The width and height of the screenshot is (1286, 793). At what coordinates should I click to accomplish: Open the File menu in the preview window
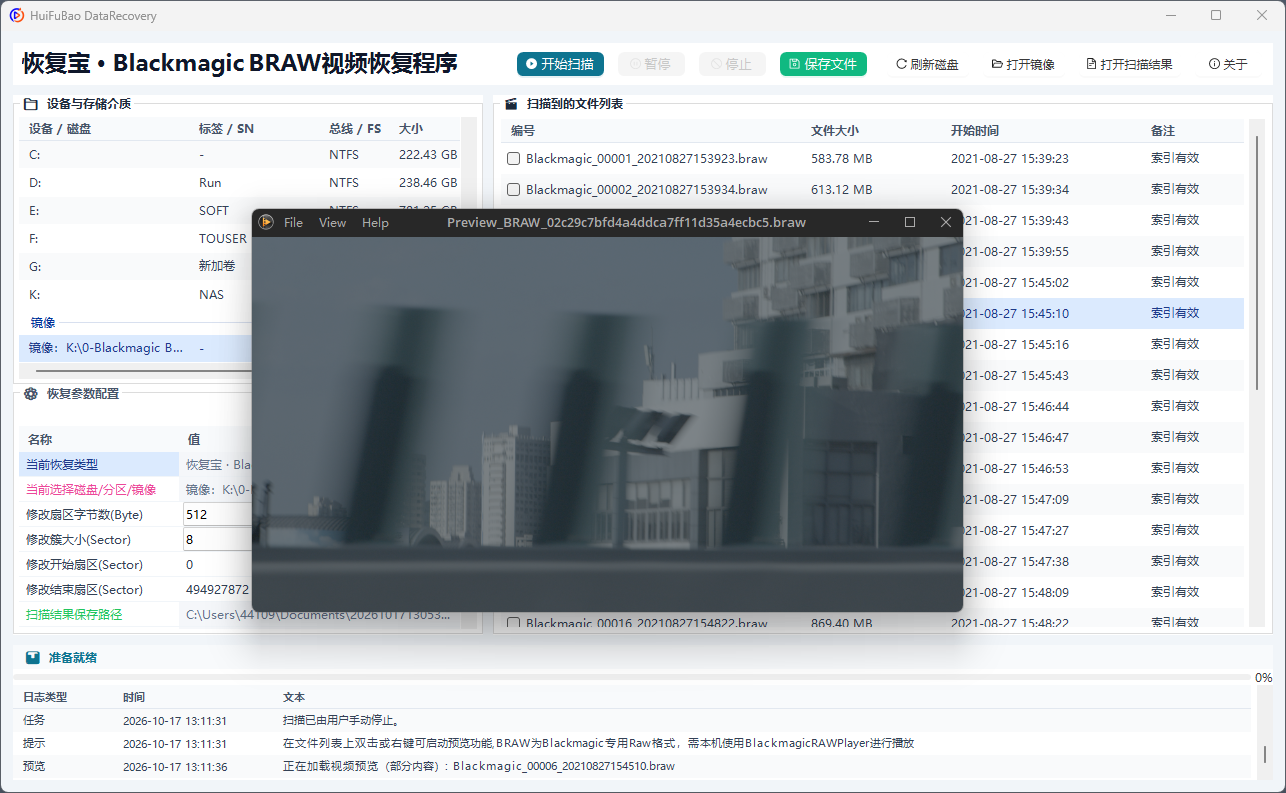(293, 222)
